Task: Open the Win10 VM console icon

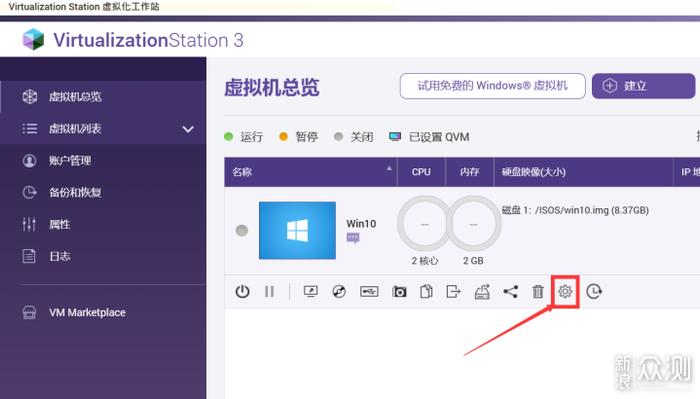Action: click(x=311, y=291)
